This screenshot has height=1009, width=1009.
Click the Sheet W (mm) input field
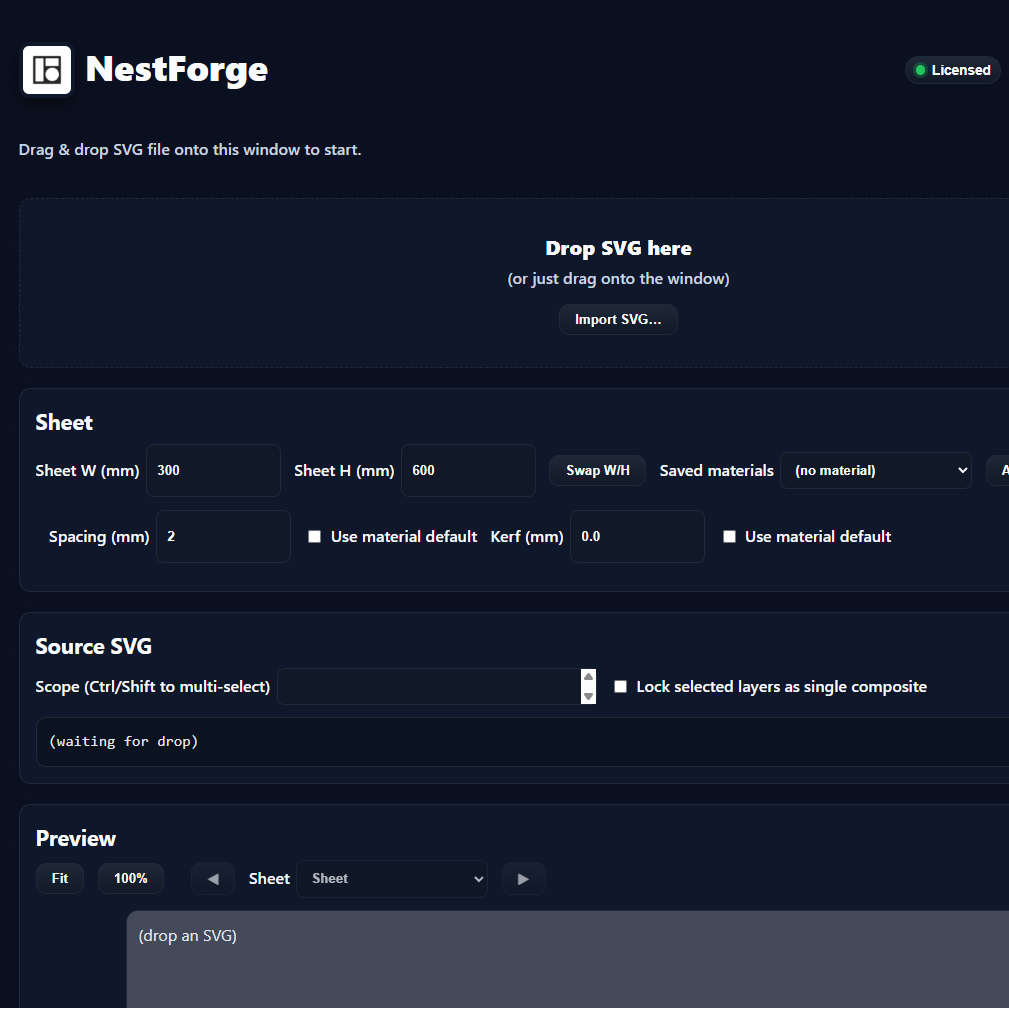coord(213,470)
